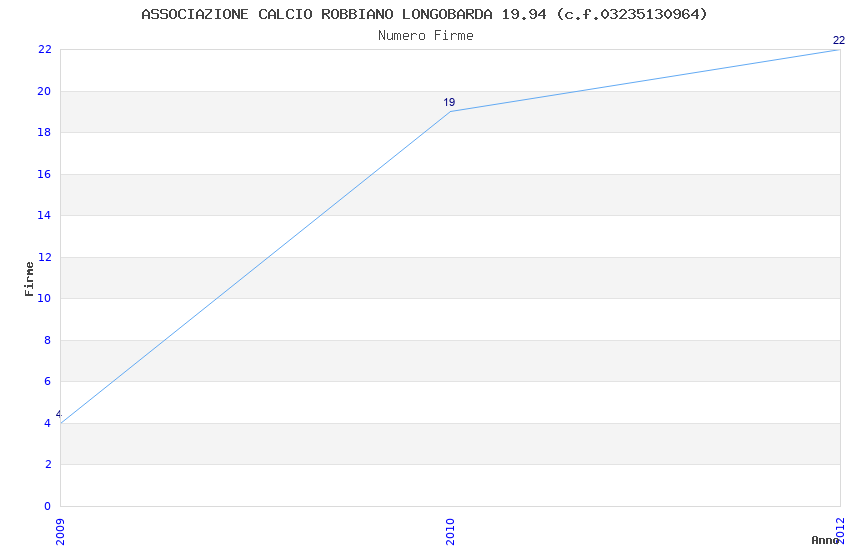Click the x-axis title Anno
Viewport: 850px width, 550px height.
coord(825,540)
